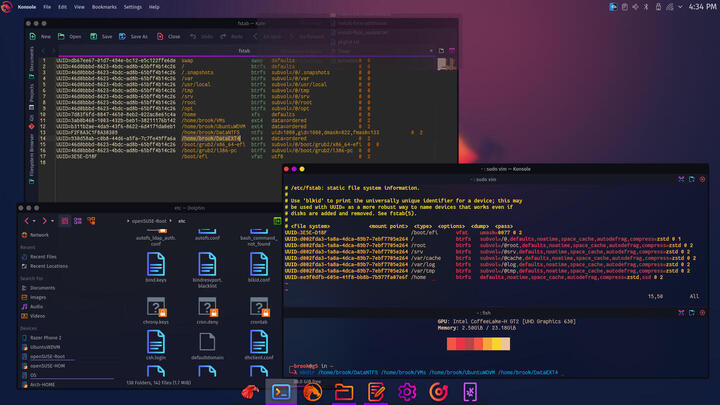The height and width of the screenshot is (405, 720).
Task: Select Videos in Dolphin sidebar
Action: pyautogui.click(x=33, y=316)
